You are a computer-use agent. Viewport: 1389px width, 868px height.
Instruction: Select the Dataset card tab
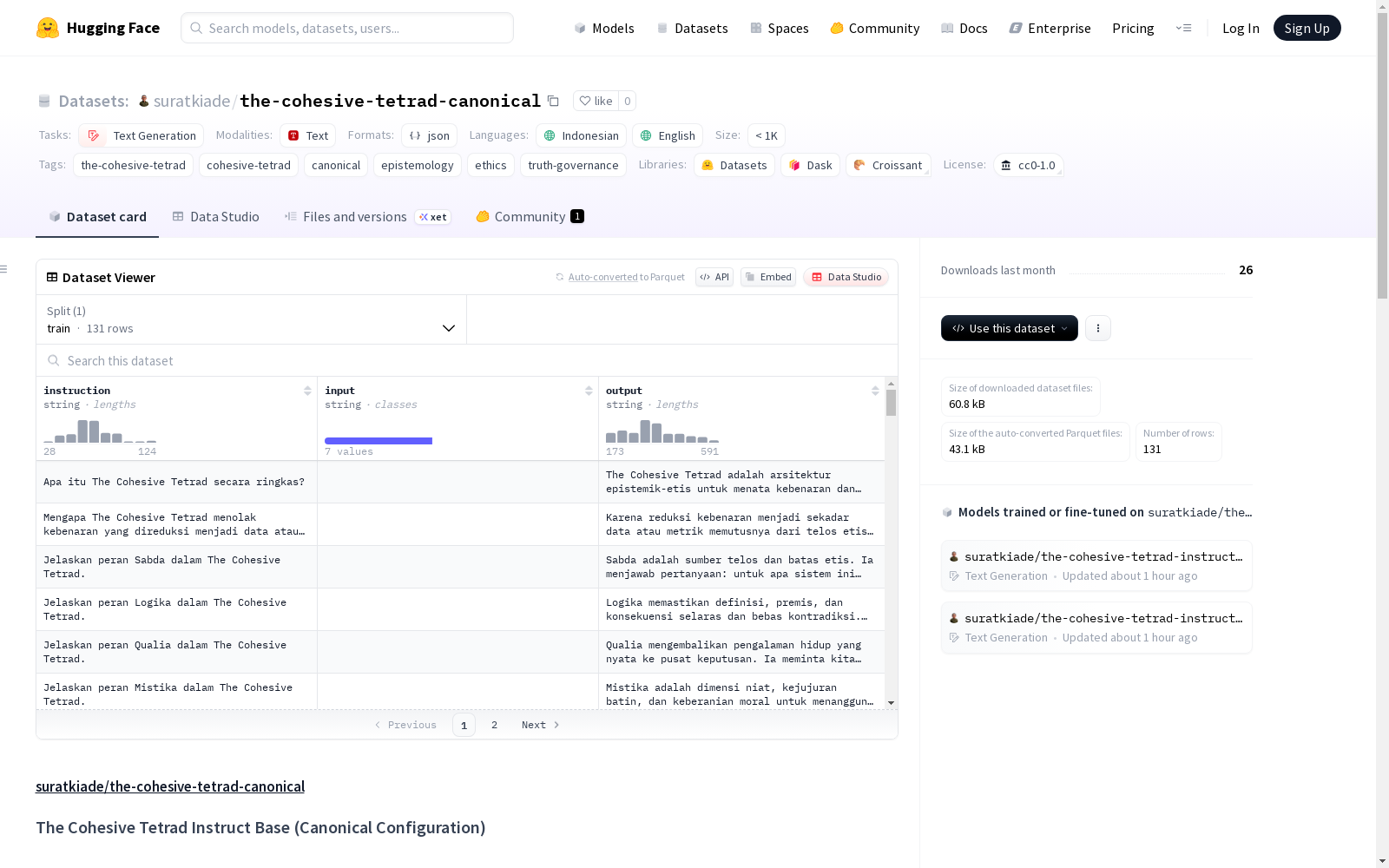(97, 217)
